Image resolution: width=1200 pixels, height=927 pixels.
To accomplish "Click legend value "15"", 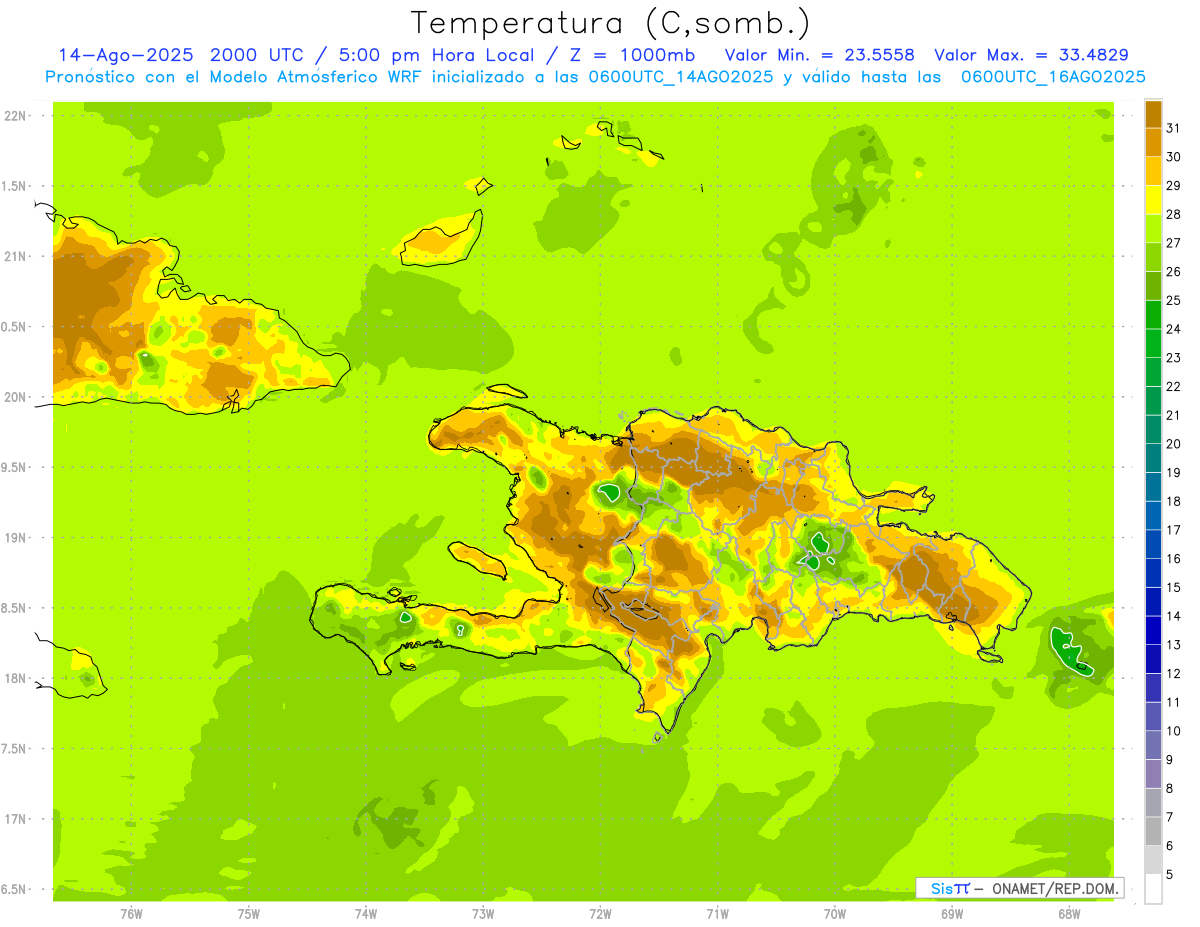I will (1173, 587).
